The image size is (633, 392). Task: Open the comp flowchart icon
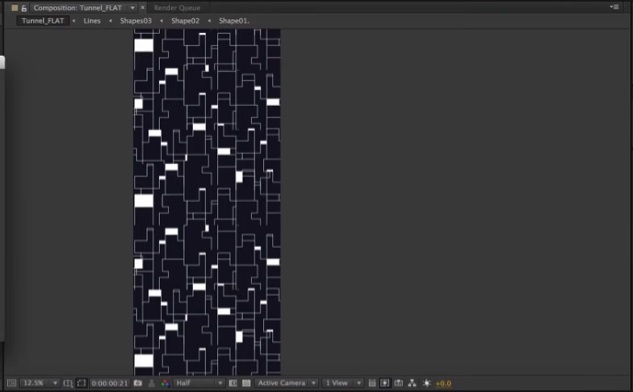[x=412, y=383]
